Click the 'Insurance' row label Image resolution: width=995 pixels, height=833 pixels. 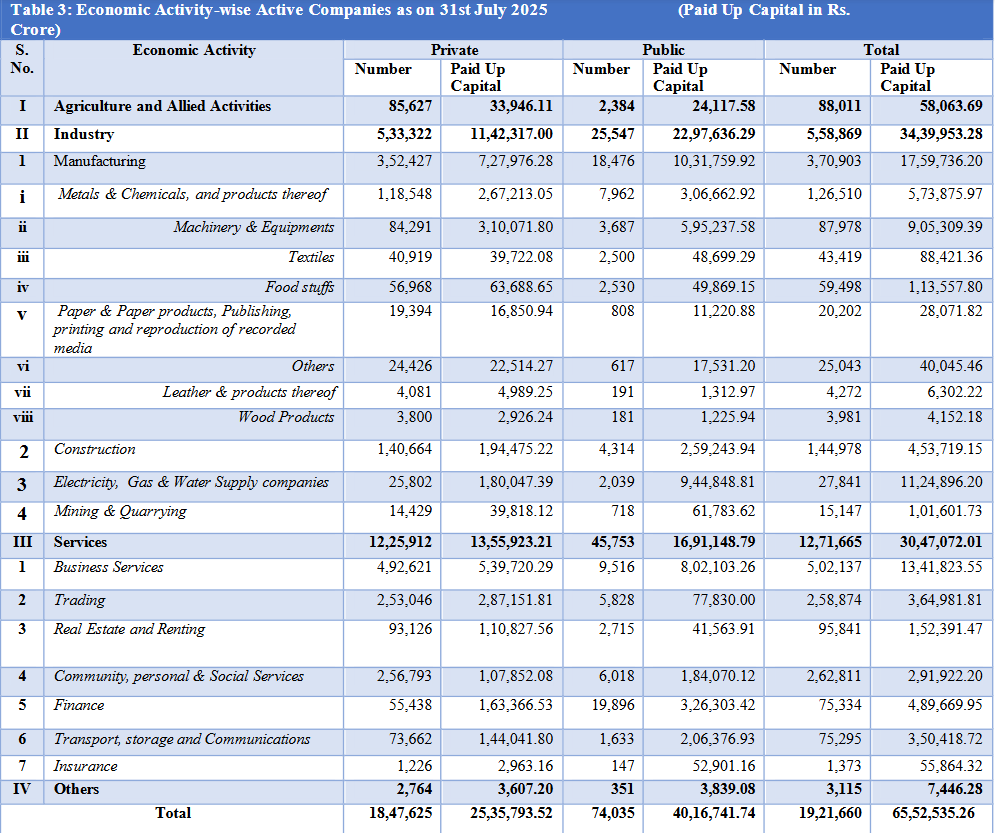pyautogui.click(x=85, y=766)
